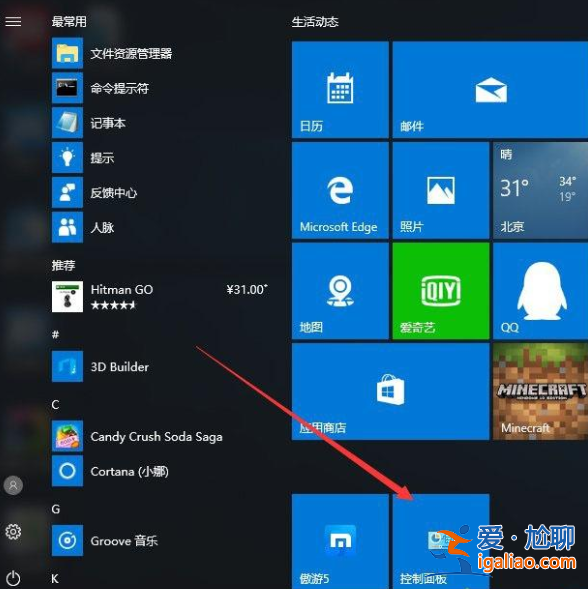This screenshot has height=589, width=588.
Task: Launch the Minecraft tile
Action: (540, 391)
